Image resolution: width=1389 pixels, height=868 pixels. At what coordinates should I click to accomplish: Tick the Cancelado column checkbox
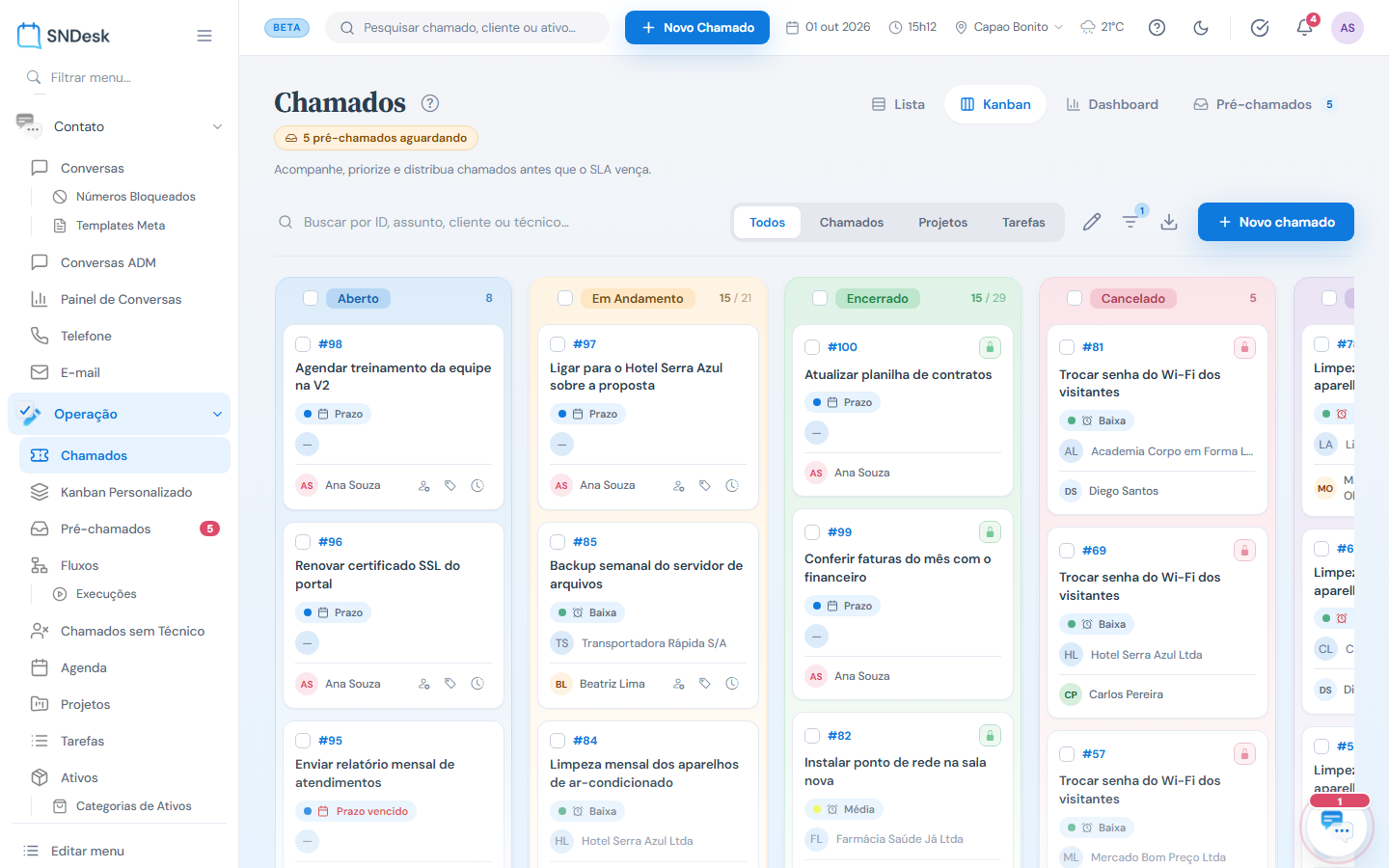(1075, 298)
